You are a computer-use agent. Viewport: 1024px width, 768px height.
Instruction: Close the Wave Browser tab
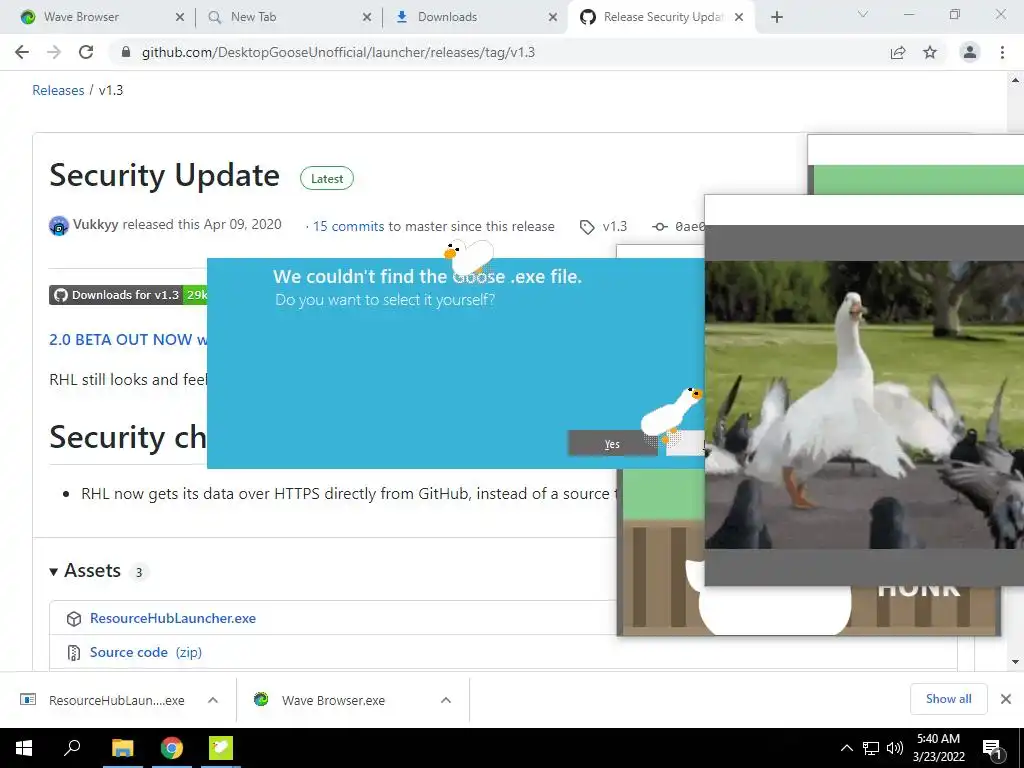(180, 17)
